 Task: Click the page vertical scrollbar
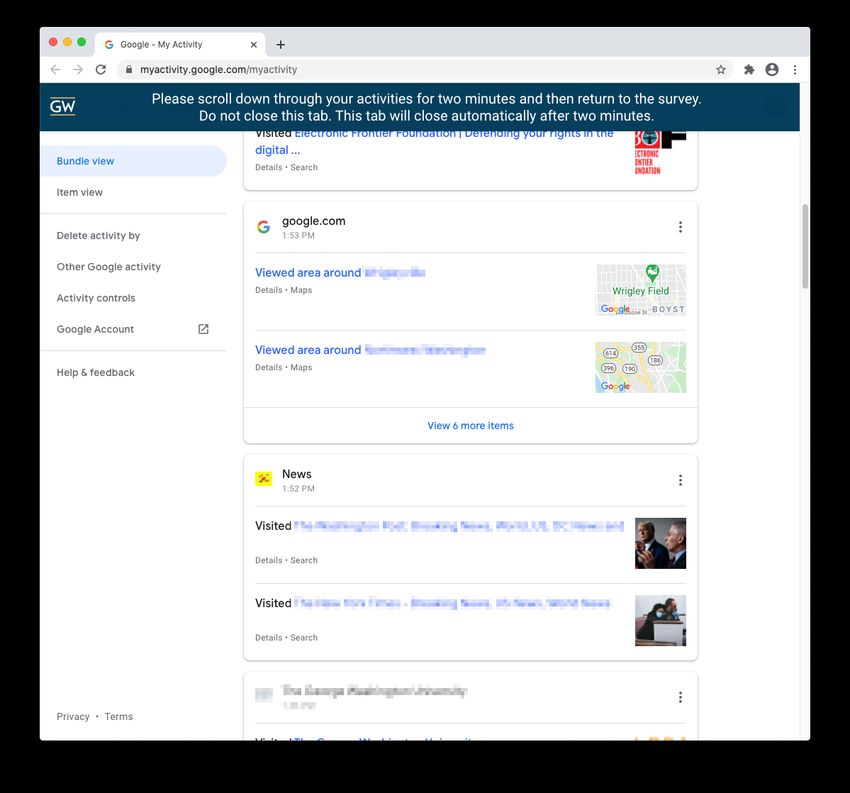click(x=805, y=247)
